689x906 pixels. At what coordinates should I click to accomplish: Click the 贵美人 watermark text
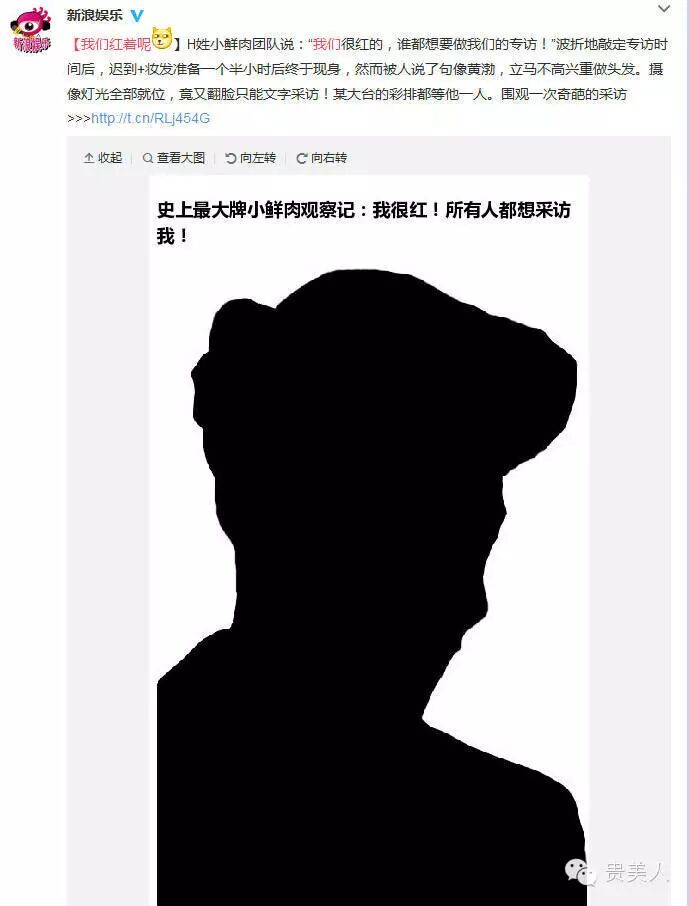(636, 872)
